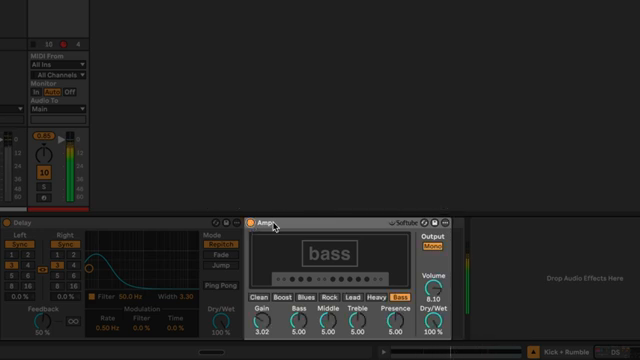Select Right delay time 2
This screenshot has width=640, height=360.
click(x=73, y=255)
